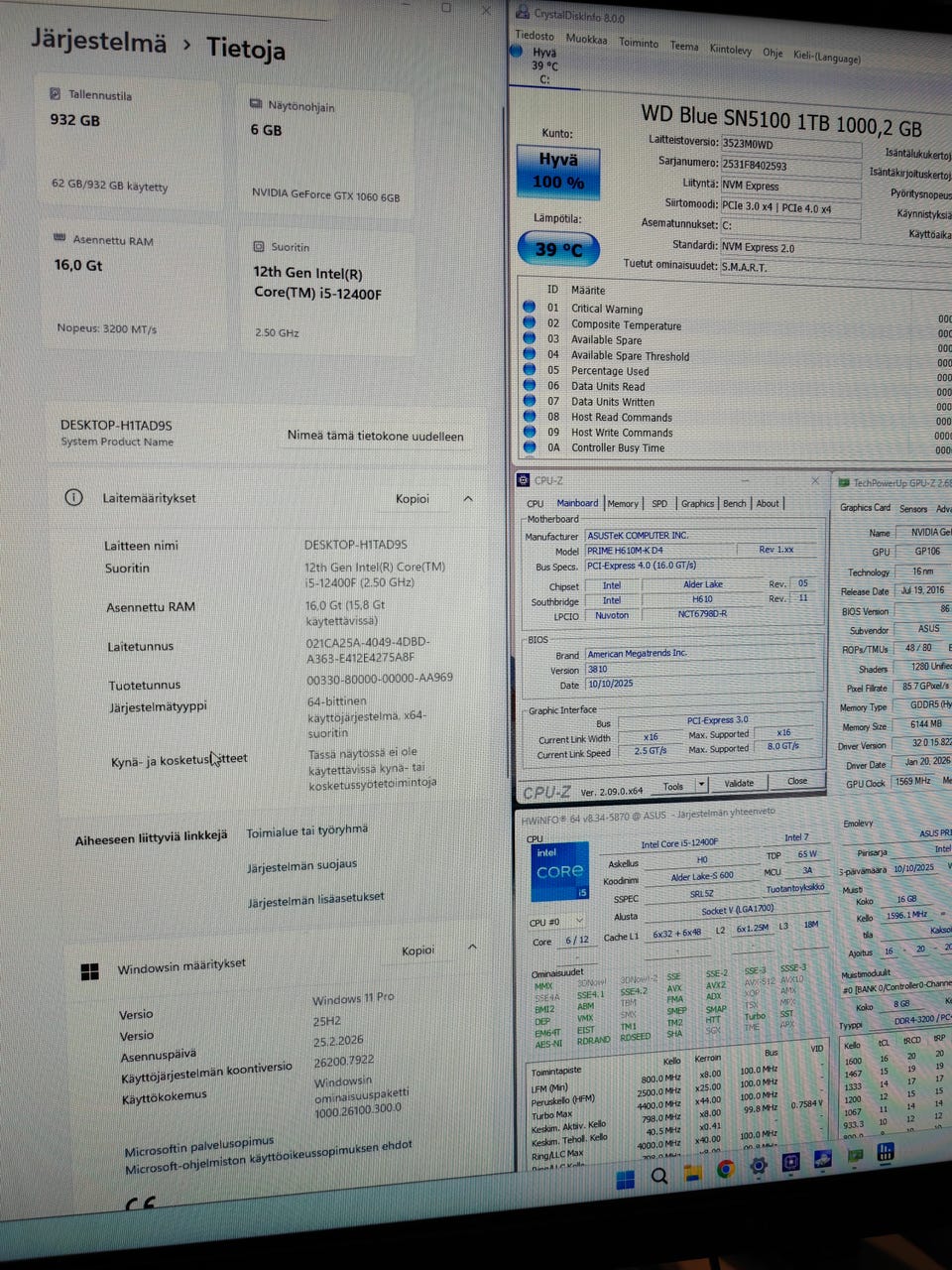
Task: Switch to the SPD tab in CPU-Z
Action: click(659, 503)
